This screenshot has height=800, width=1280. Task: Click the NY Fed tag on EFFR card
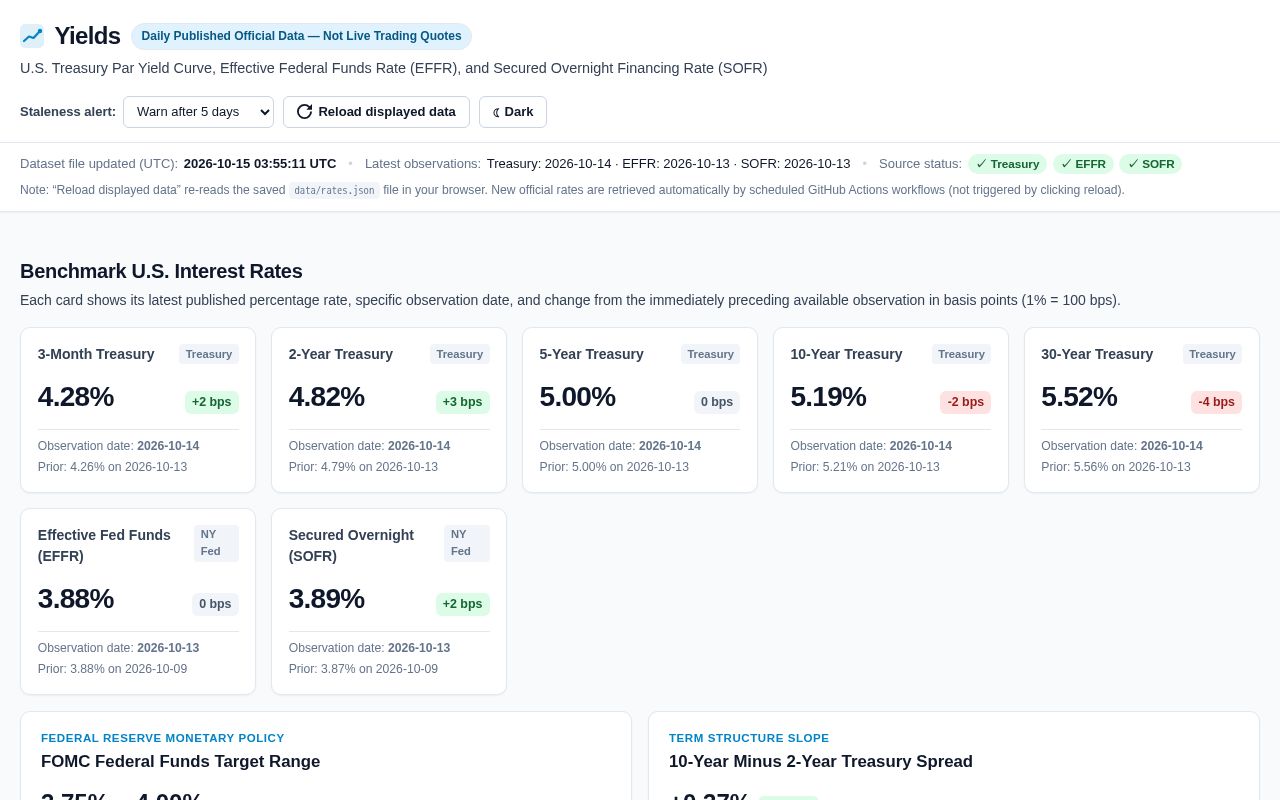tap(216, 543)
